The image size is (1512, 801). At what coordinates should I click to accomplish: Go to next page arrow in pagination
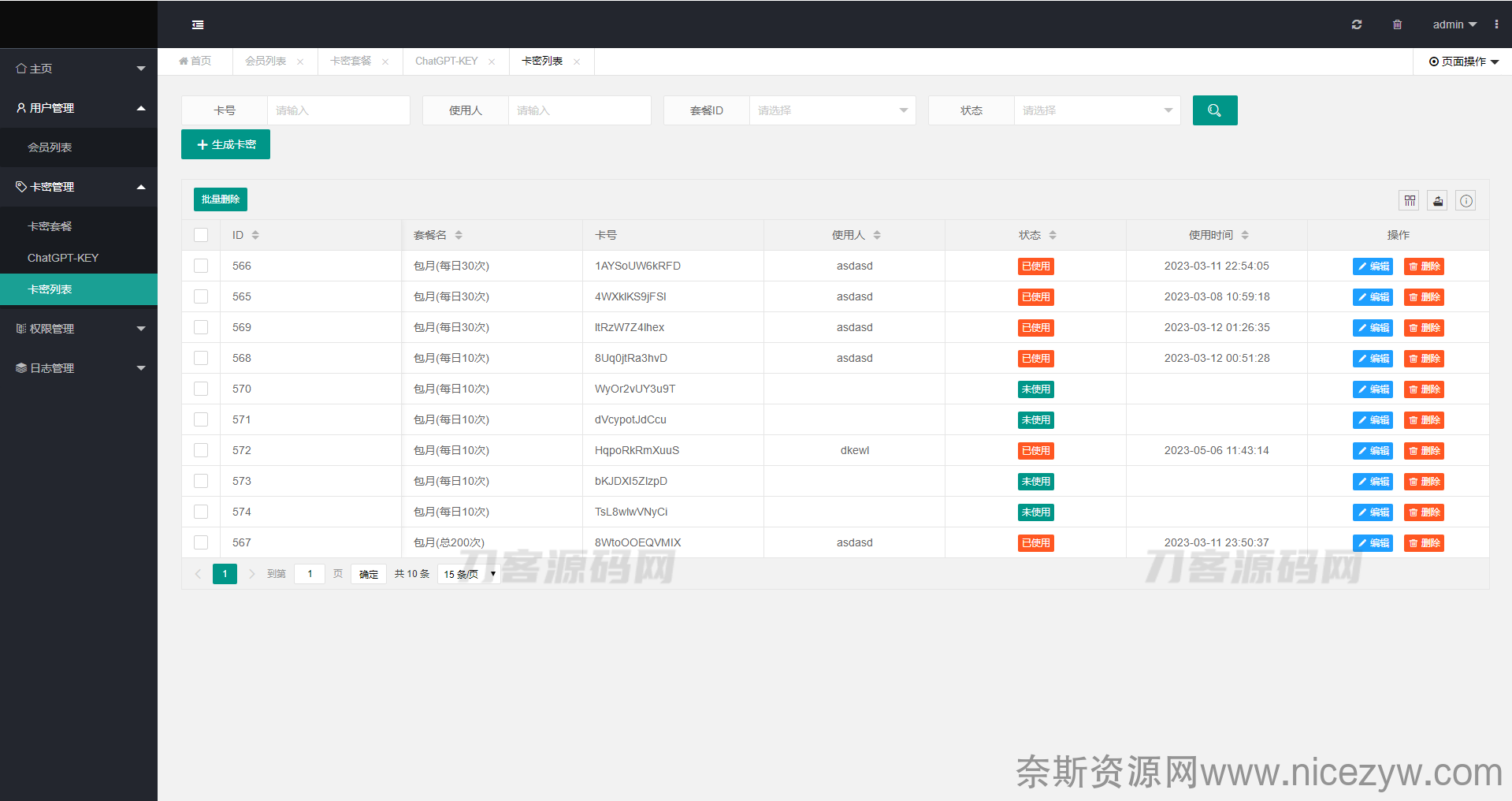(x=252, y=574)
